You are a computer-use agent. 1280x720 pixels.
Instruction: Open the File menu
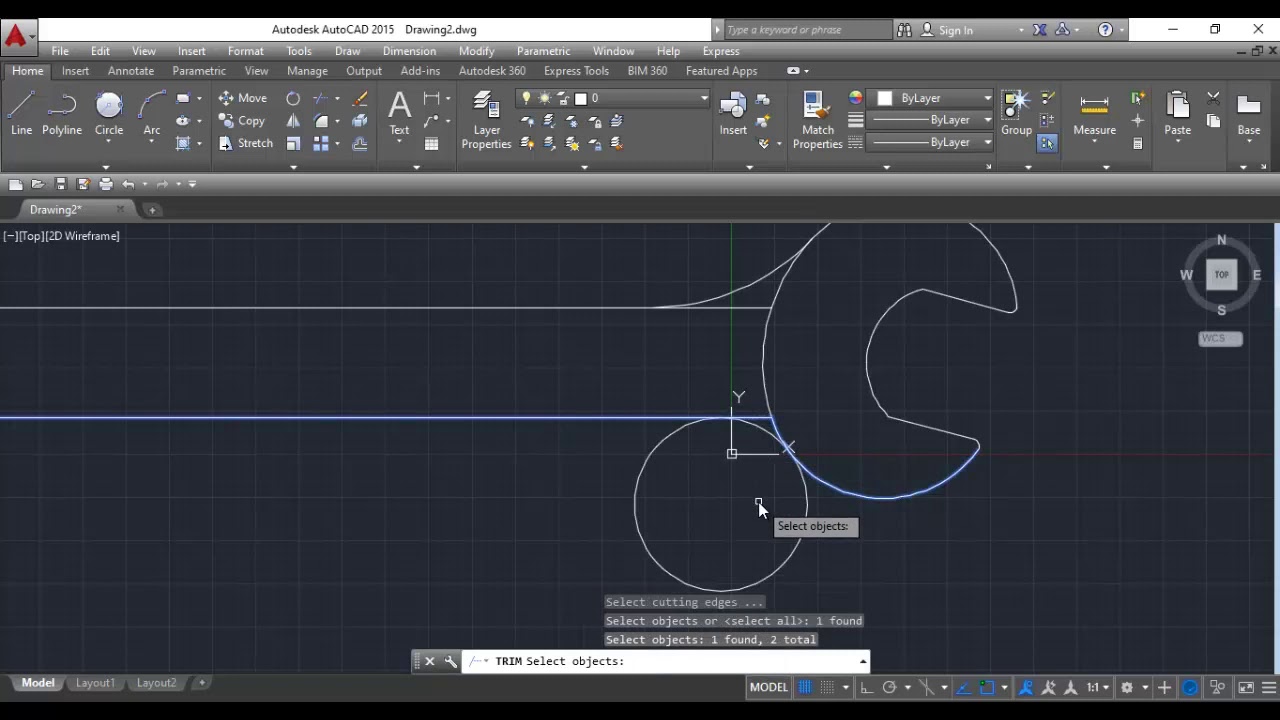(x=60, y=51)
